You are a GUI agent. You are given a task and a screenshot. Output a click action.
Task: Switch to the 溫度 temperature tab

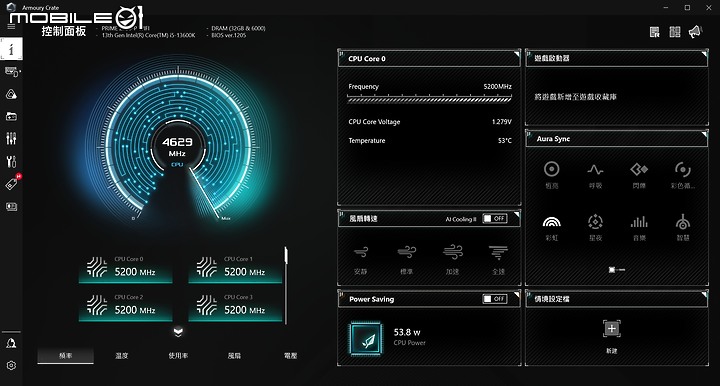122,356
